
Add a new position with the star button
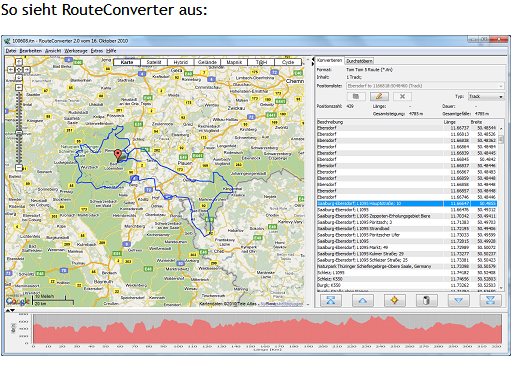pyautogui.click(x=395, y=300)
